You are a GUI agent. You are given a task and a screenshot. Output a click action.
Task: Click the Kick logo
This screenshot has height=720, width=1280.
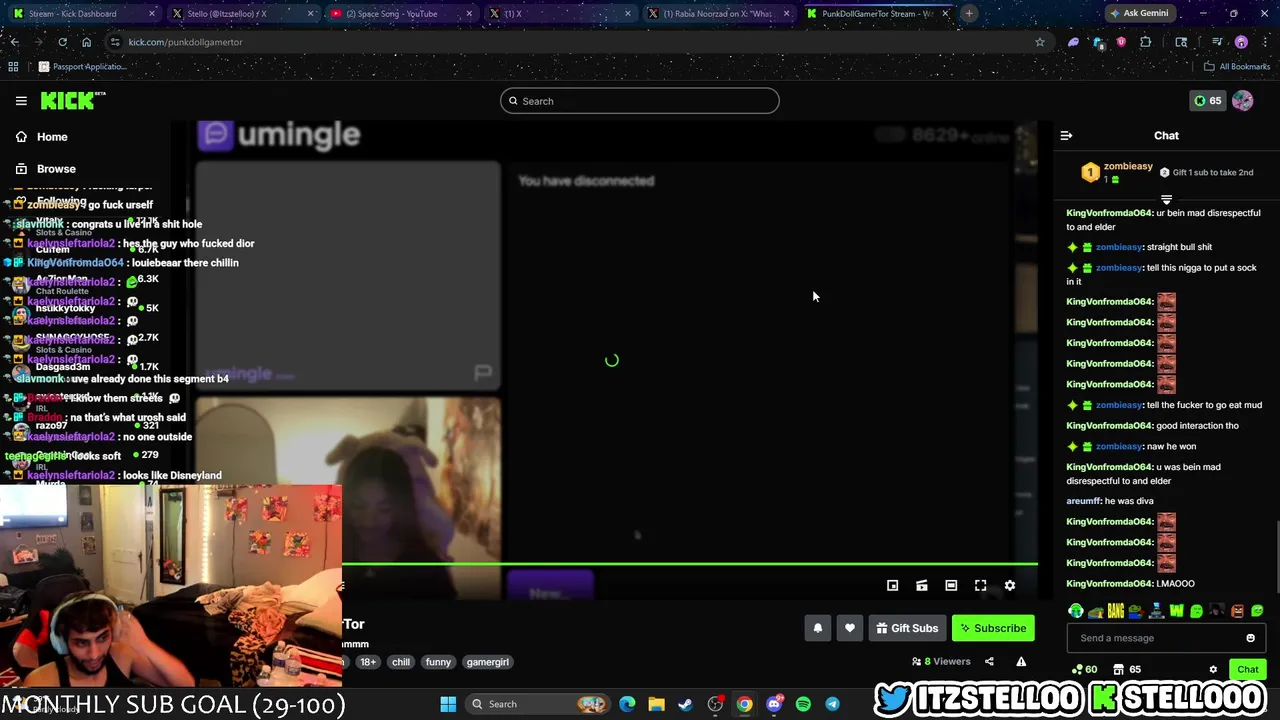tap(72, 100)
